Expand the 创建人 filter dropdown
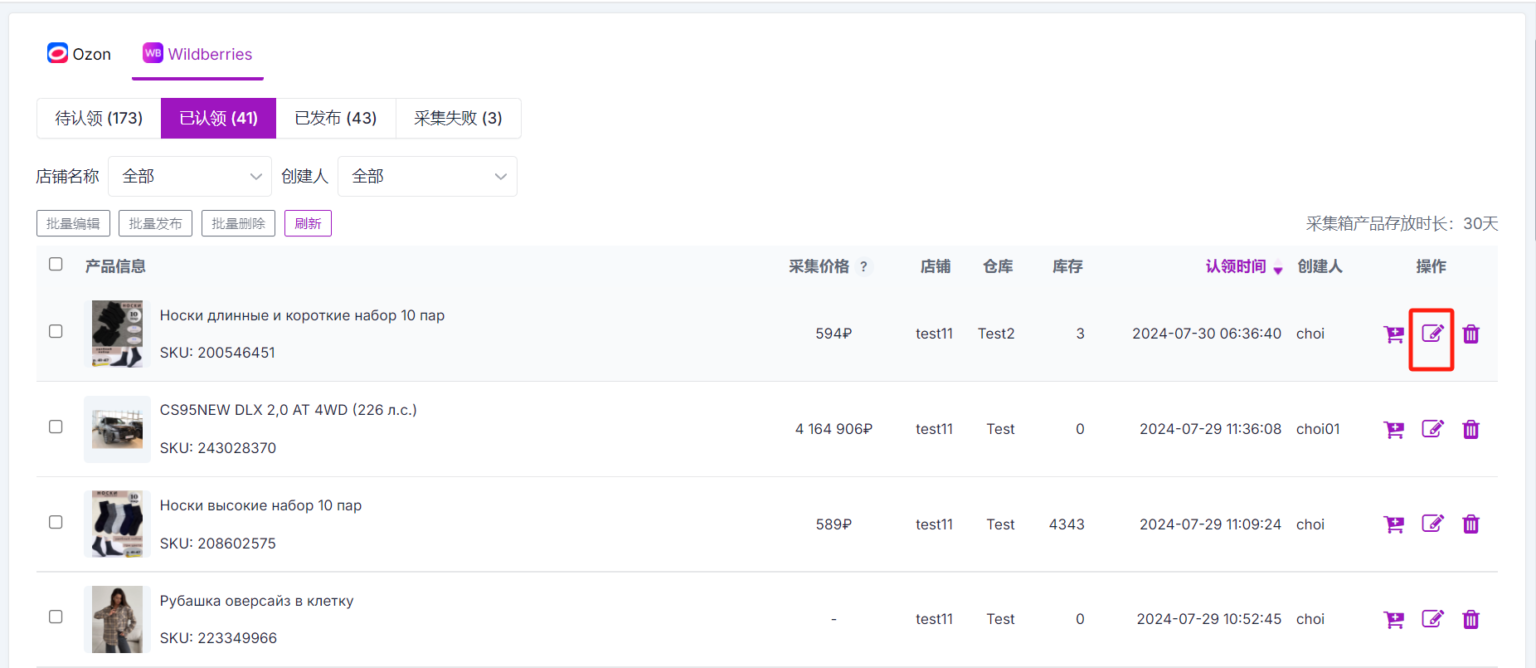This screenshot has width=1536, height=668. [427, 176]
